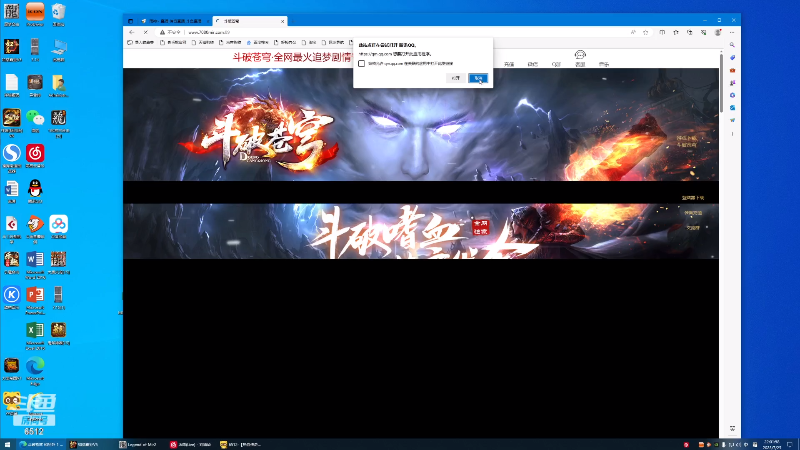
Task: Open the Baidu Netdisk desktop icon
Action: [58, 226]
